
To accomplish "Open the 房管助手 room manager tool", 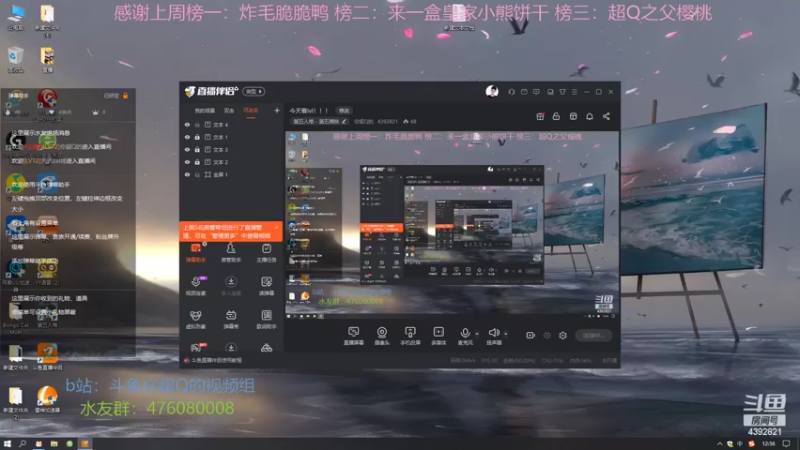I will point(231,253).
